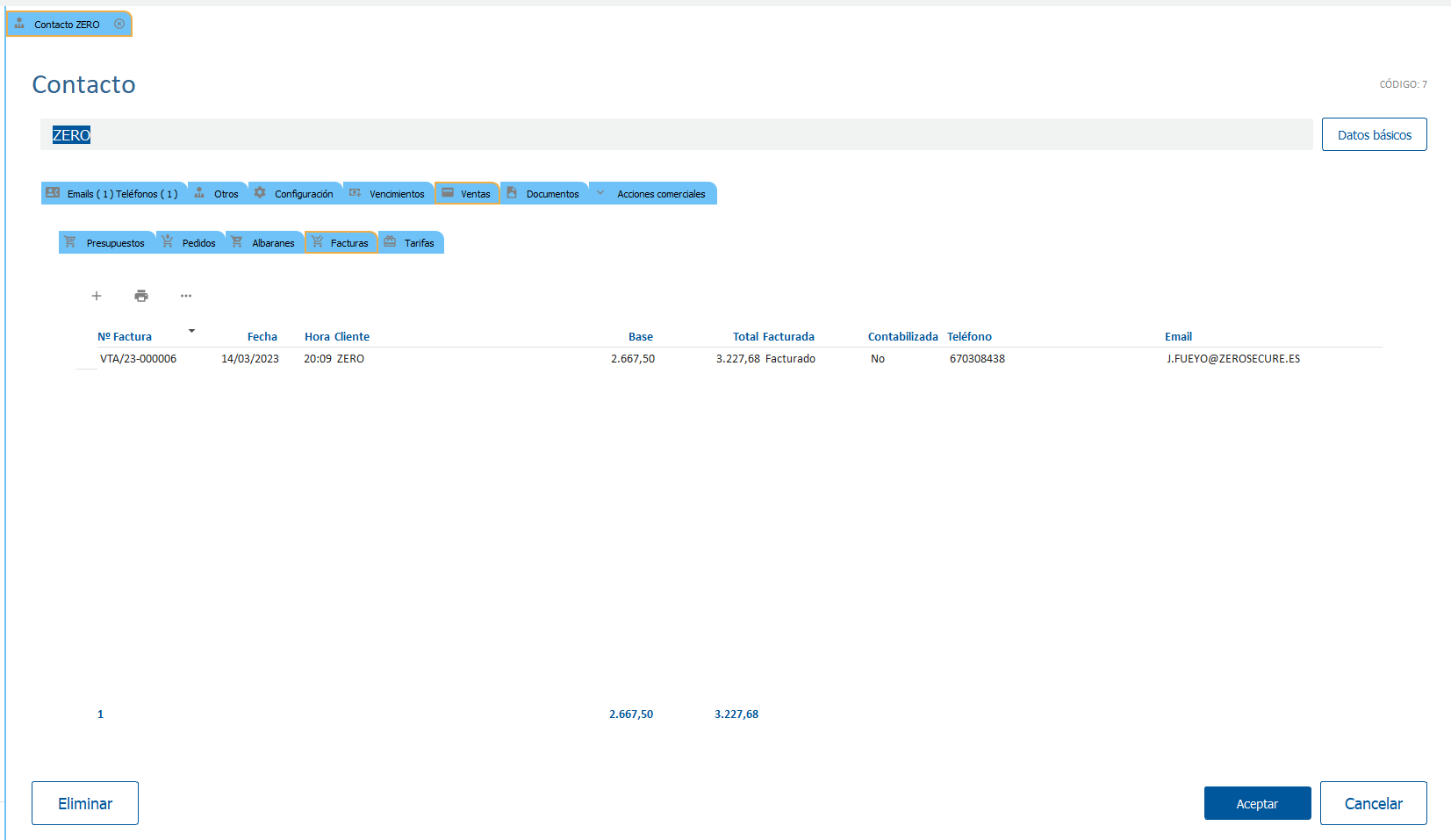This screenshot has width=1451, height=840.
Task: Click the contact card icon on Emails tab
Action: 53,193
